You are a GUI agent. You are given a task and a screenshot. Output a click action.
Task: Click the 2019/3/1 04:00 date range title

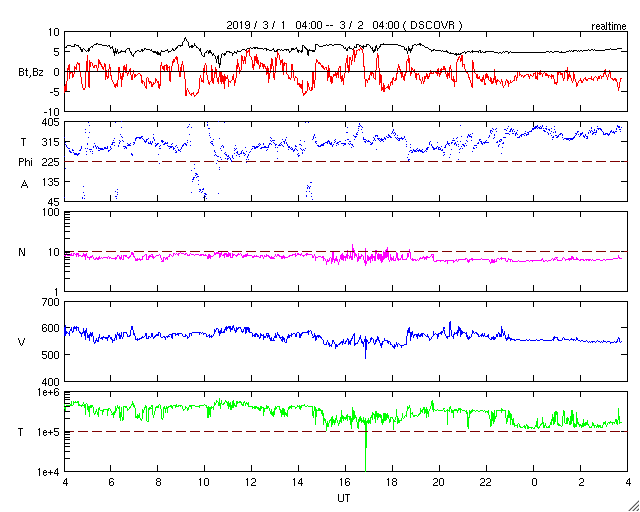pos(344,25)
